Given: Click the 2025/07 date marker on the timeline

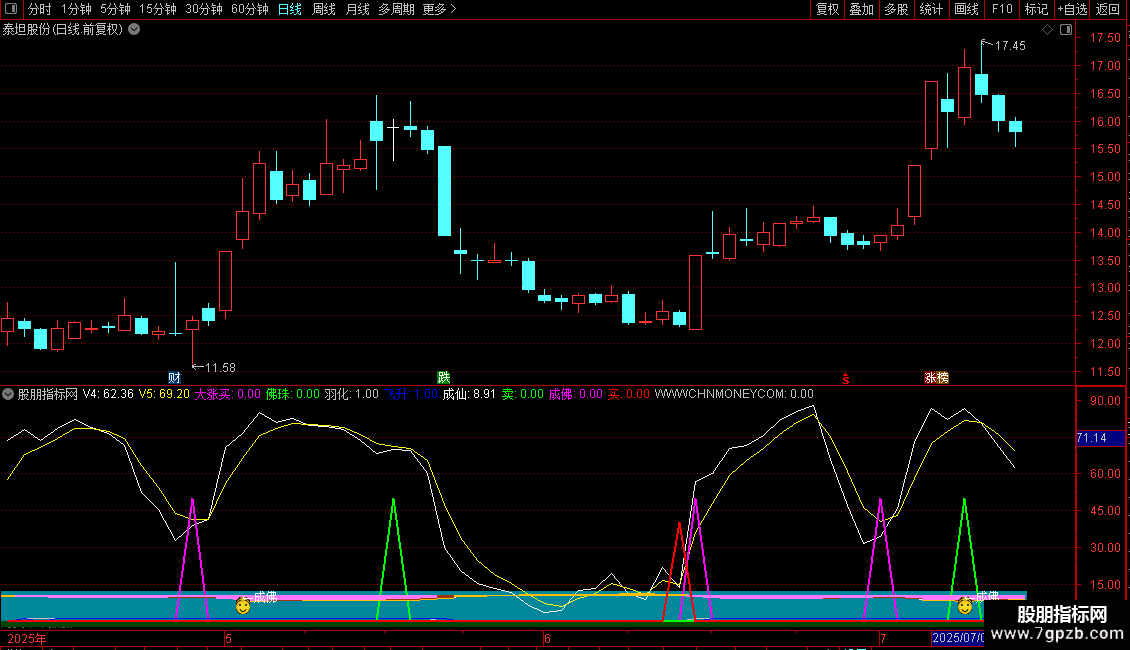Looking at the screenshot, I should 957,637.
